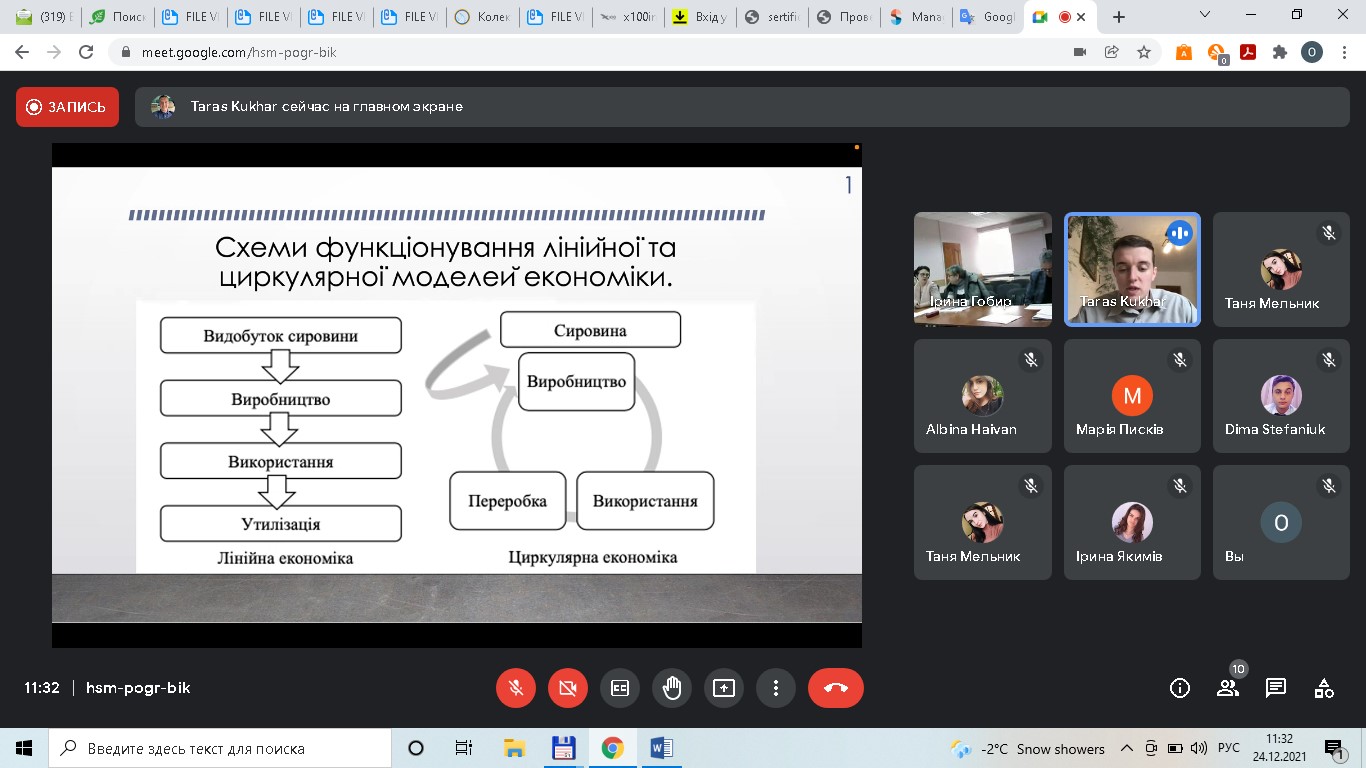Switch to the 'Поиск' tab

[x=116, y=17]
